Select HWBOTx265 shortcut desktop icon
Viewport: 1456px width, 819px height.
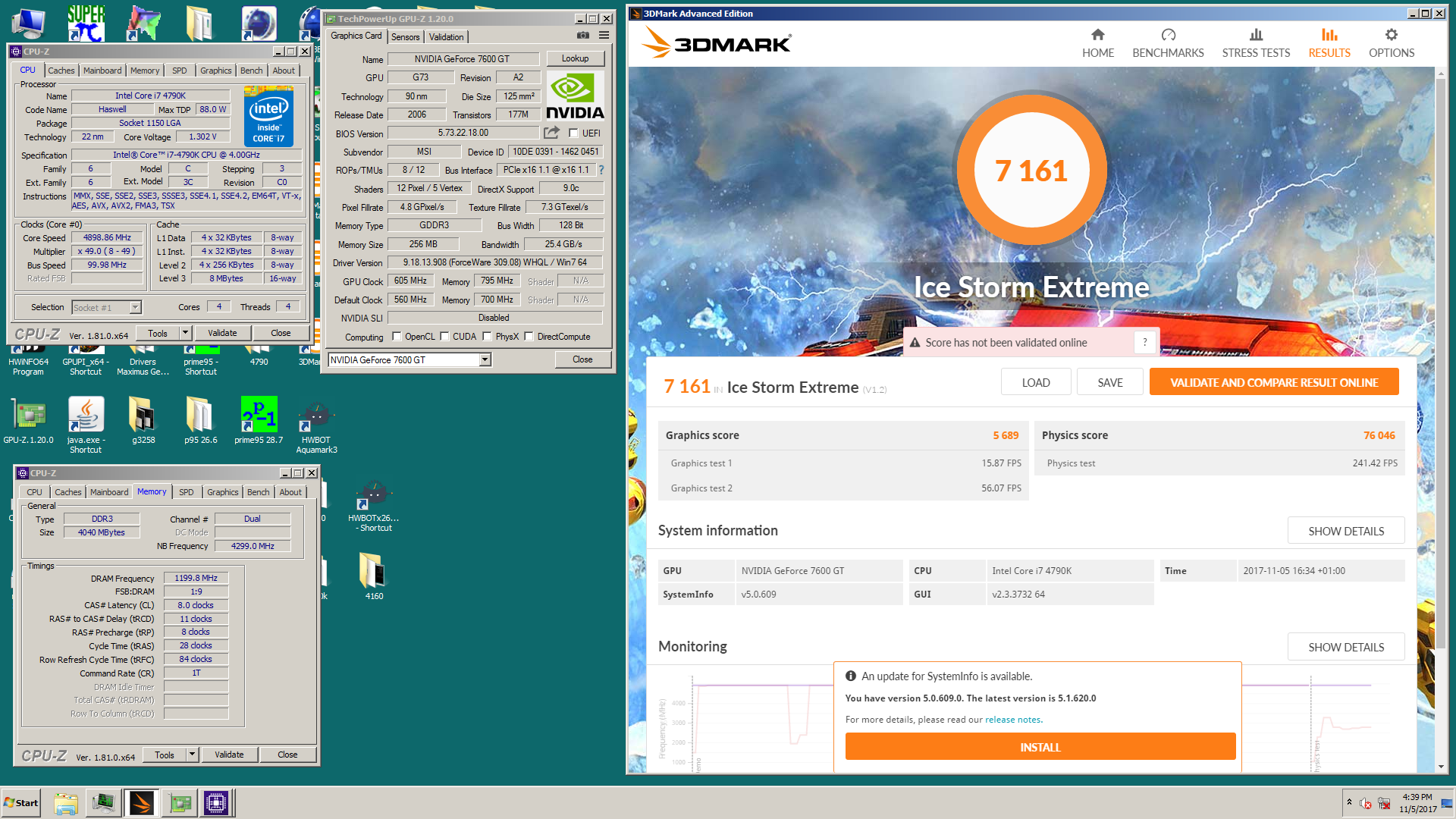click(374, 507)
